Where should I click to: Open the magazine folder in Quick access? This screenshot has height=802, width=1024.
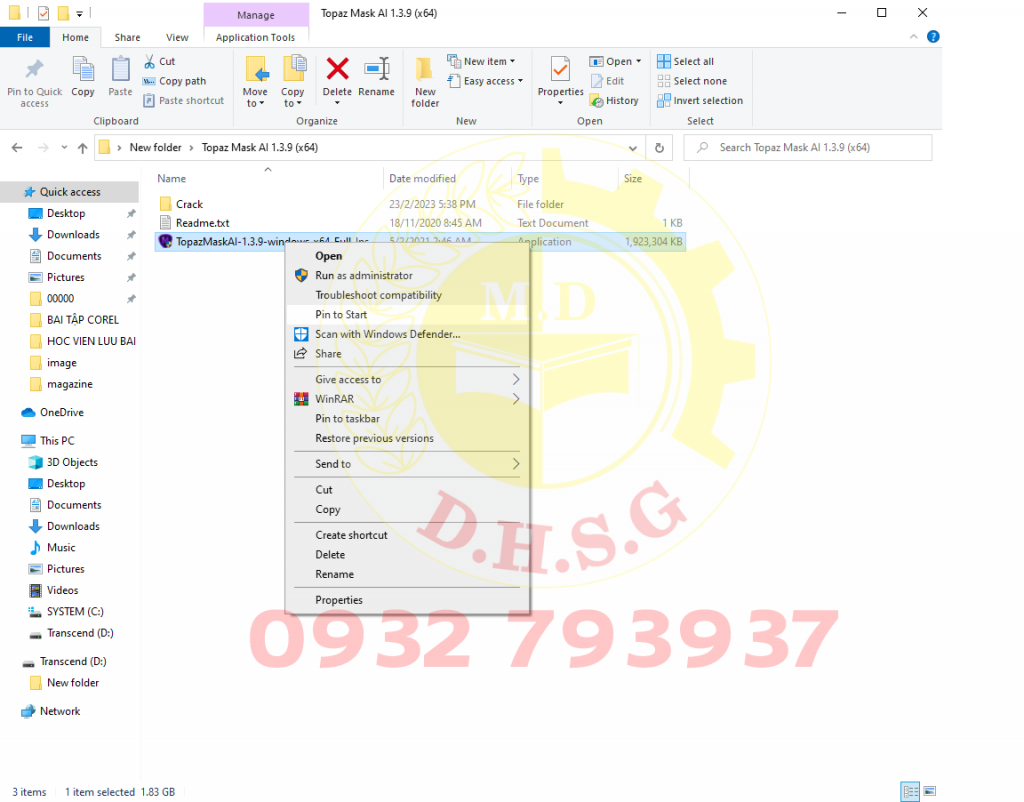(69, 384)
